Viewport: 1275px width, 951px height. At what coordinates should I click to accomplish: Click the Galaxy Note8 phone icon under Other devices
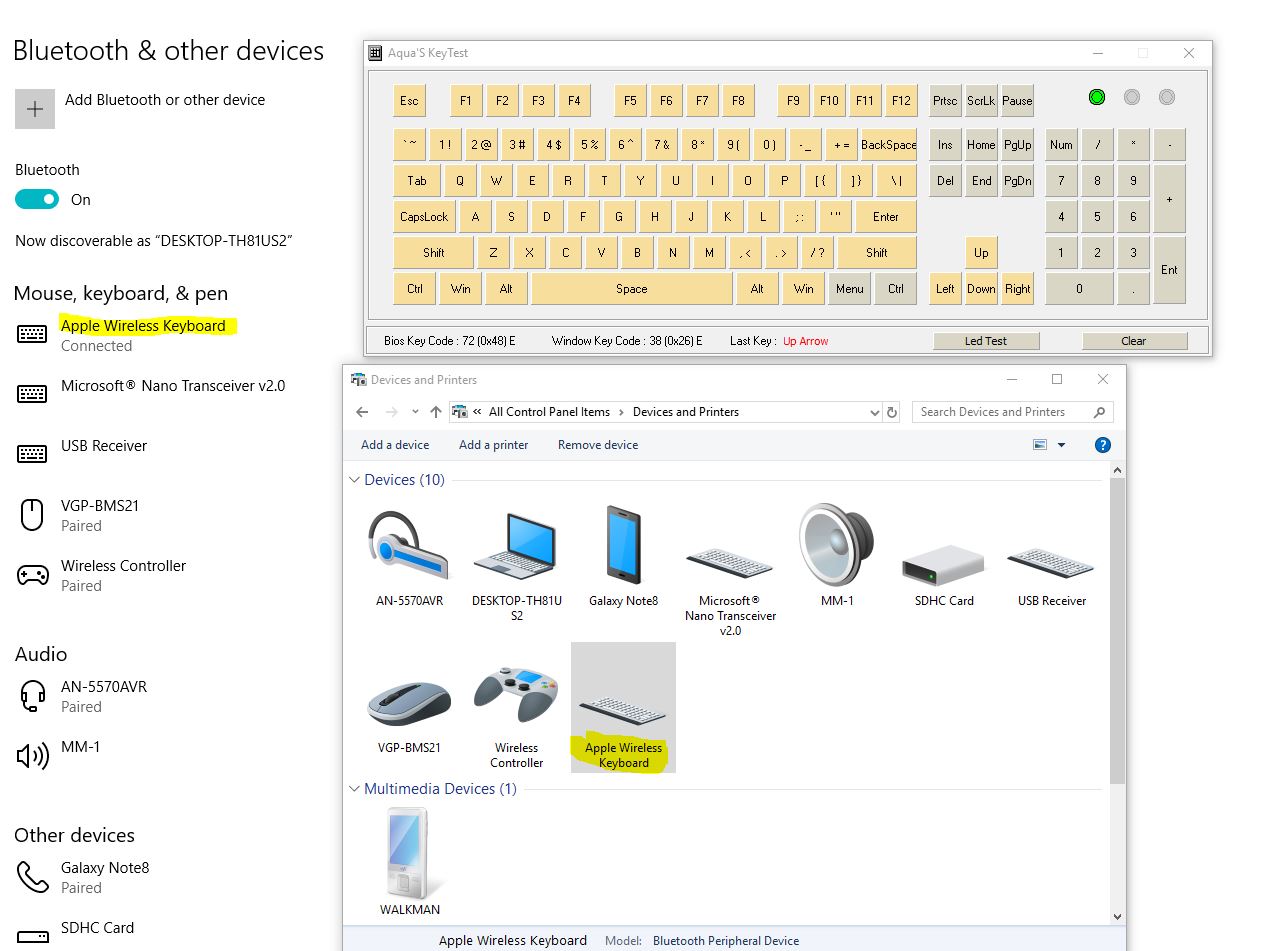(32, 877)
